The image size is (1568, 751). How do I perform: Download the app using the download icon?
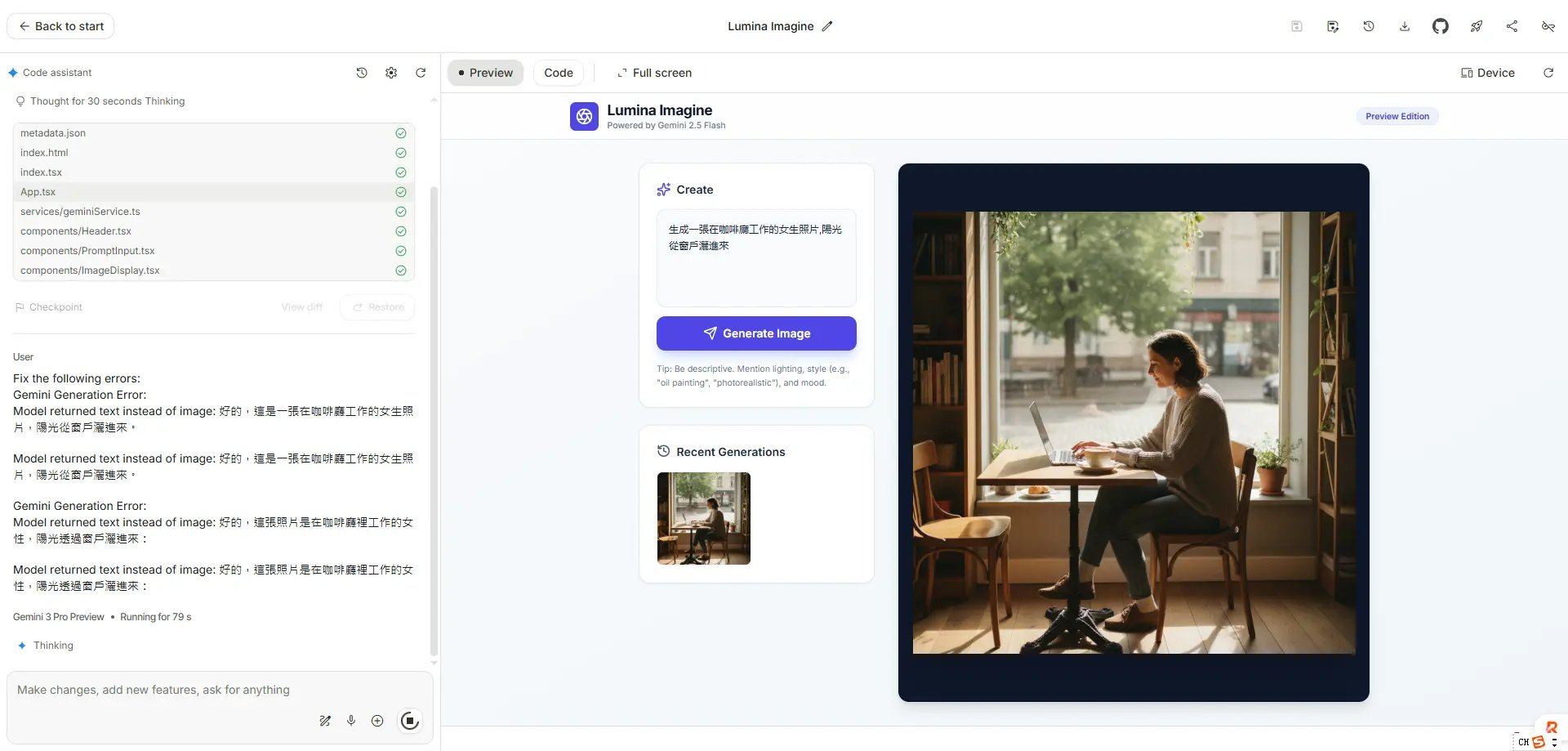[1404, 26]
